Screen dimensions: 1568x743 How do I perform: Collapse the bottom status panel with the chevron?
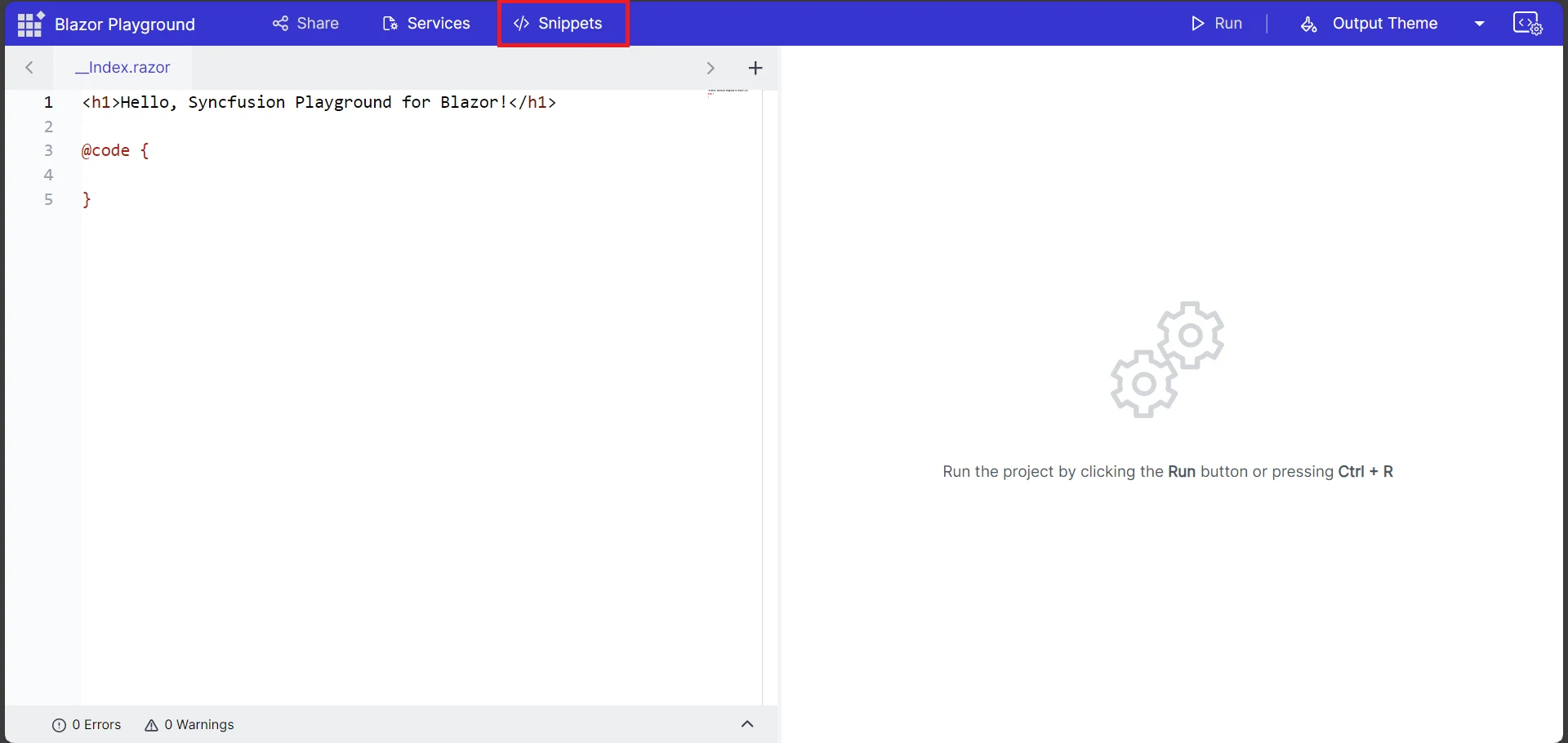(x=747, y=725)
